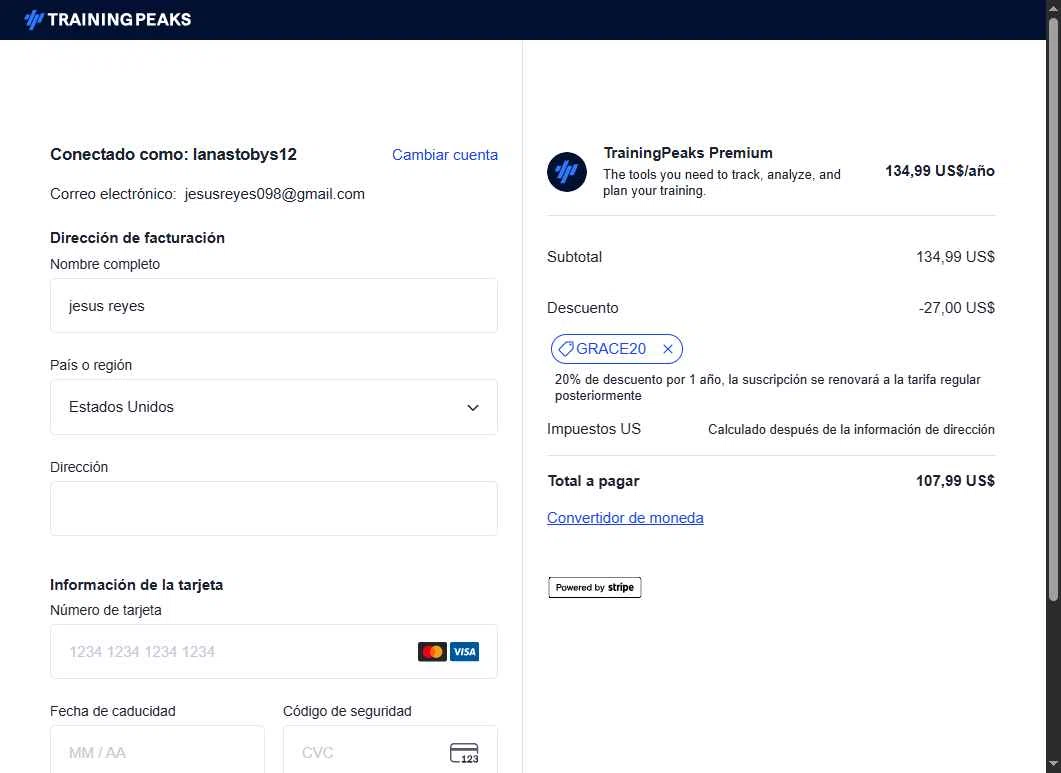Click the Total a pagar 107,99 US$ amount
The image size is (1061, 773).
[955, 481]
